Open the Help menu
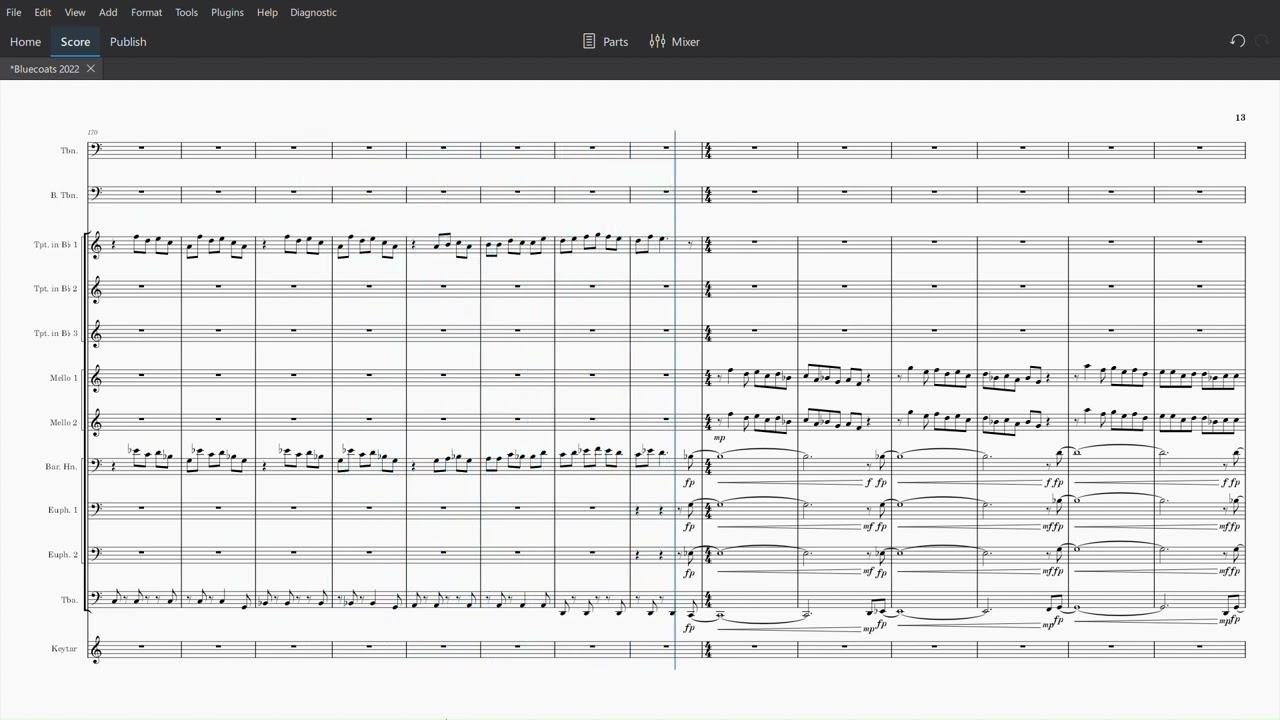The image size is (1280, 720). point(267,12)
